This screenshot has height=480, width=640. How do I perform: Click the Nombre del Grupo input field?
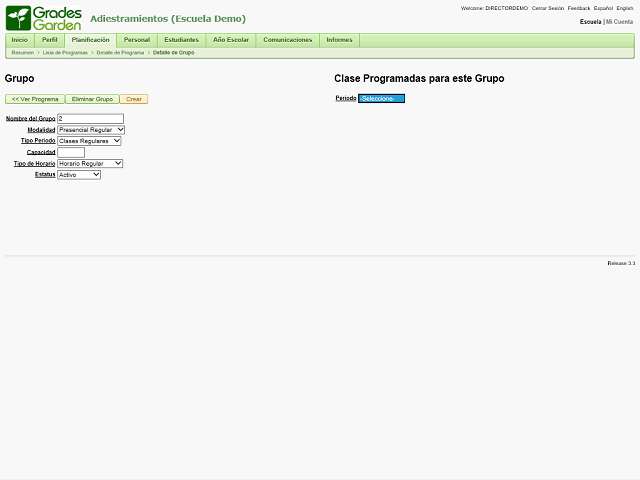pos(90,118)
